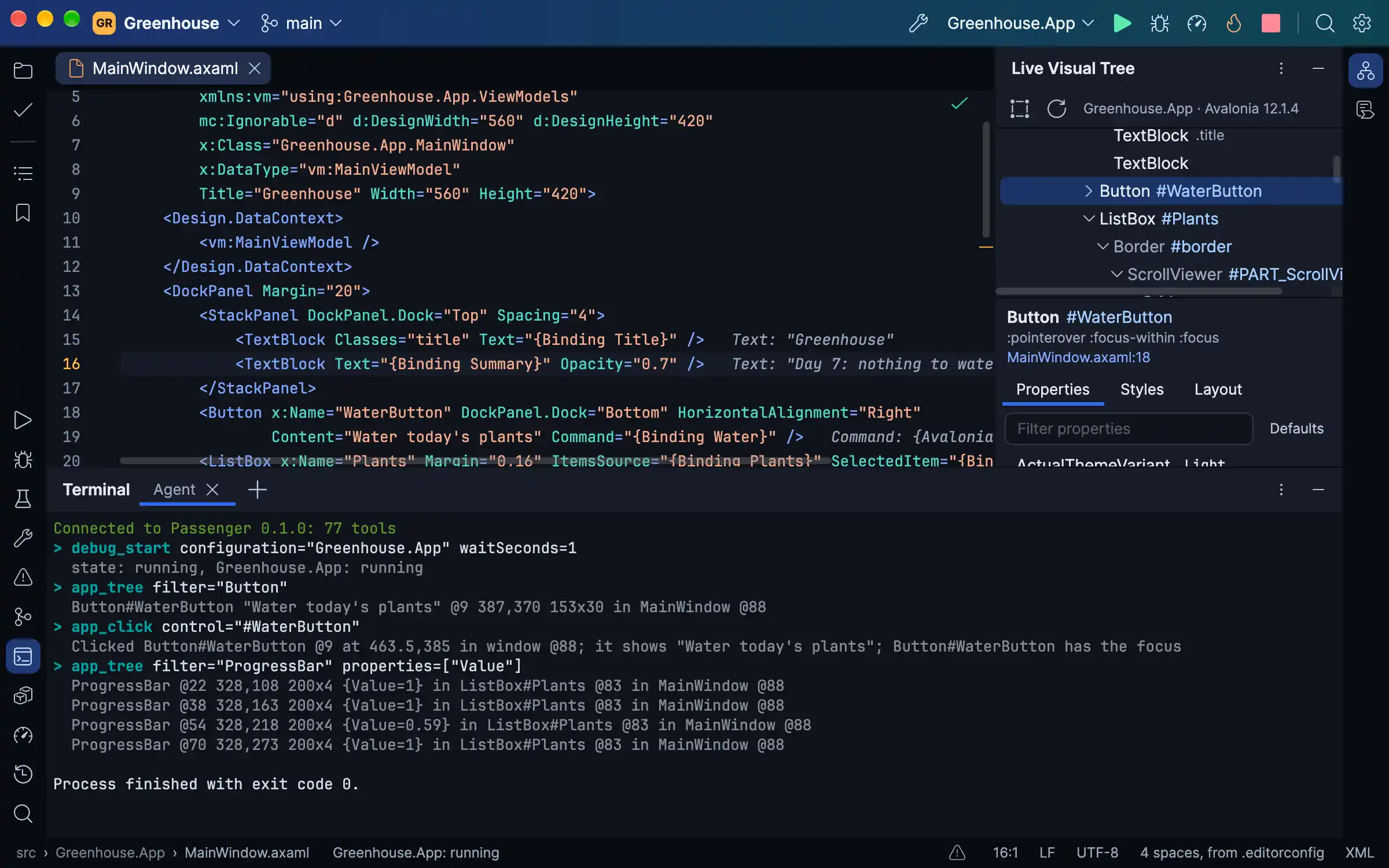Open the history clock icon in left sidebar
The height and width of the screenshot is (868, 1389).
(x=23, y=774)
